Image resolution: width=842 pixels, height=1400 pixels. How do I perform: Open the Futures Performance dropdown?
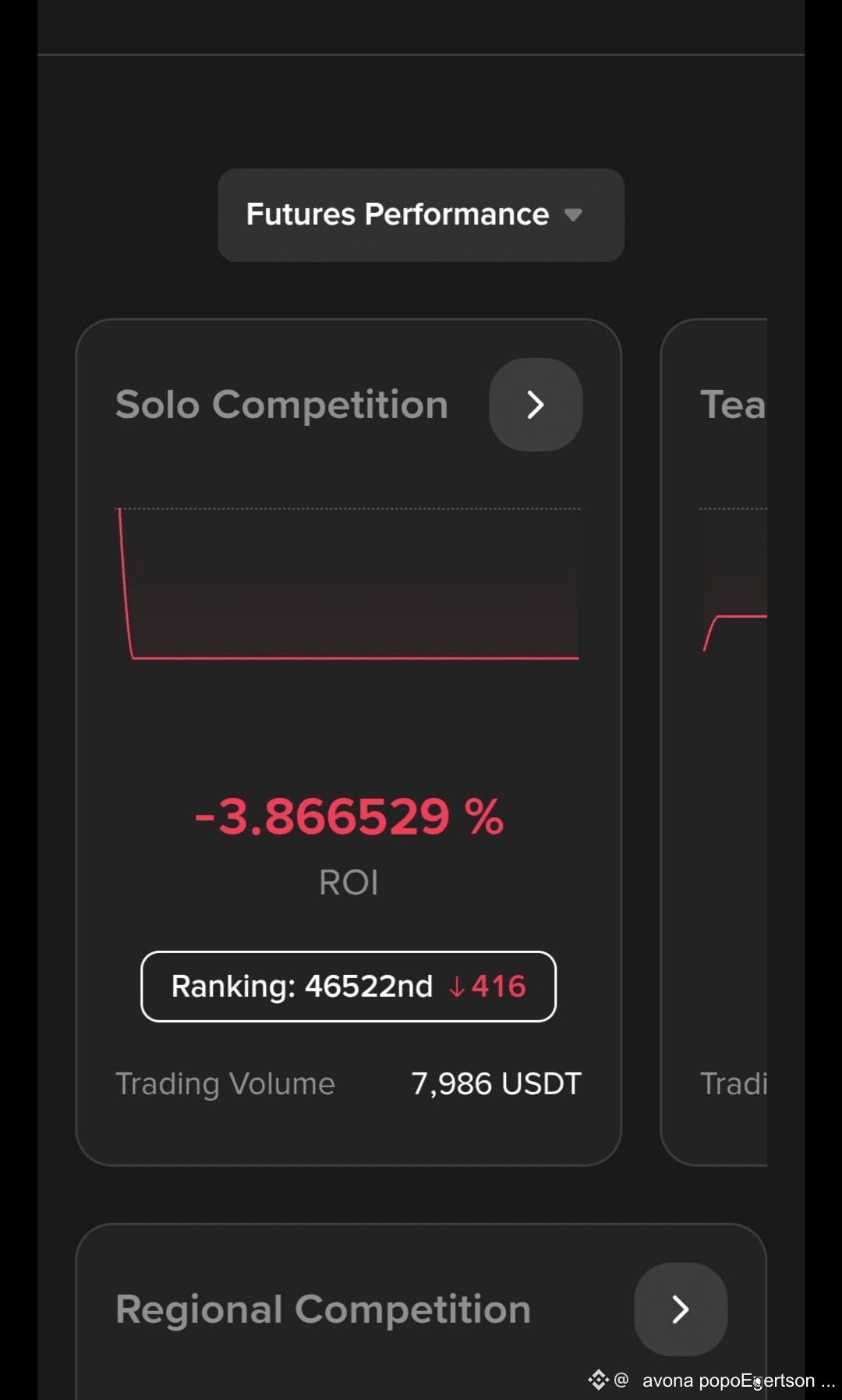(421, 215)
